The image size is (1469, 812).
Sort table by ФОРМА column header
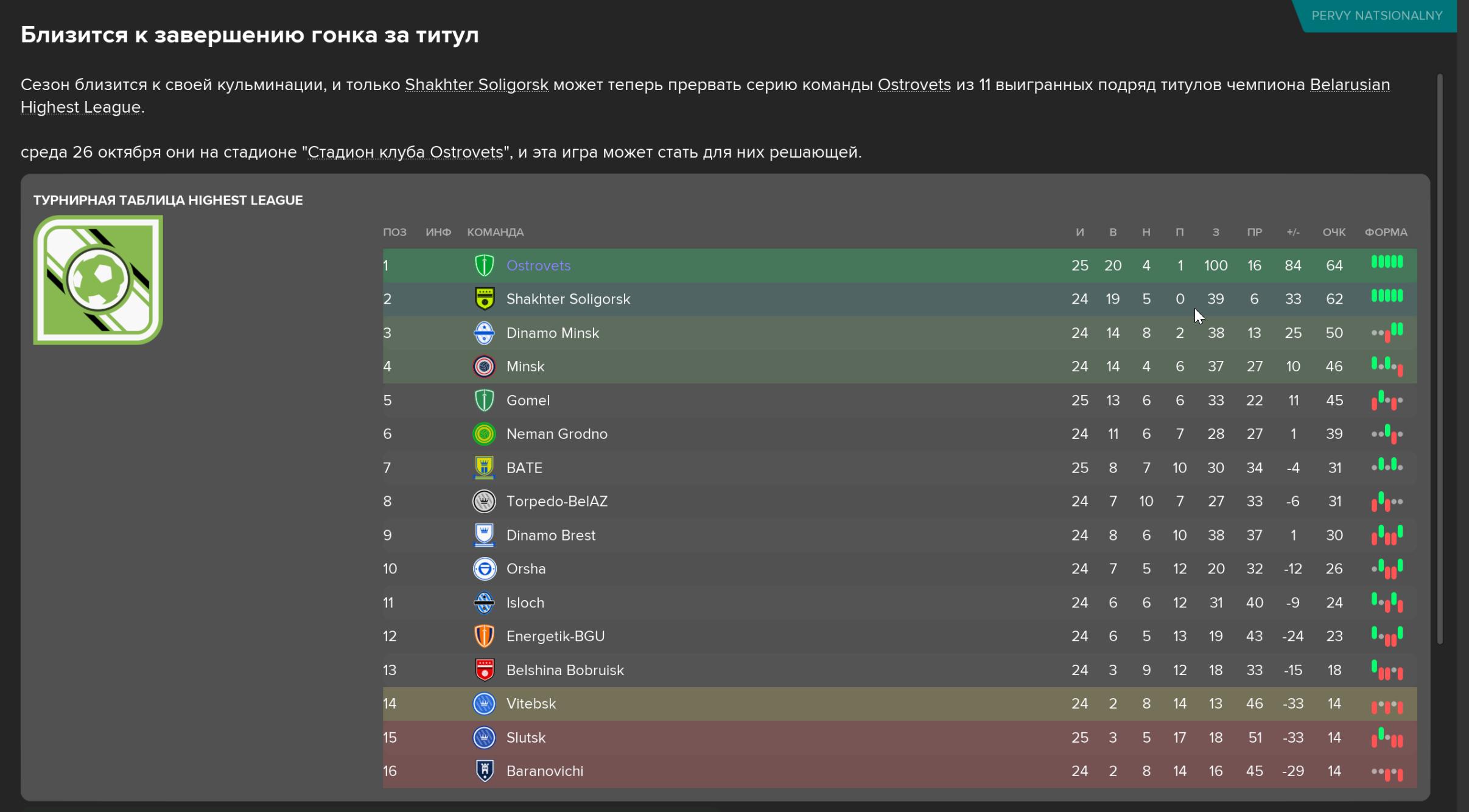1386,233
